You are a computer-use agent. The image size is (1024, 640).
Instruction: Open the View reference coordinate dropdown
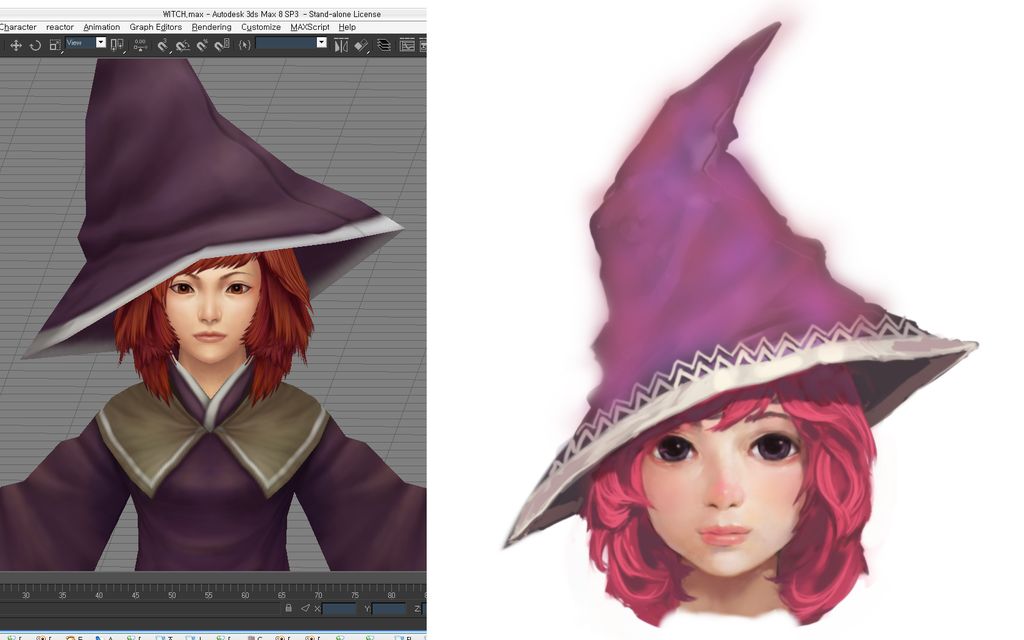tap(86, 42)
